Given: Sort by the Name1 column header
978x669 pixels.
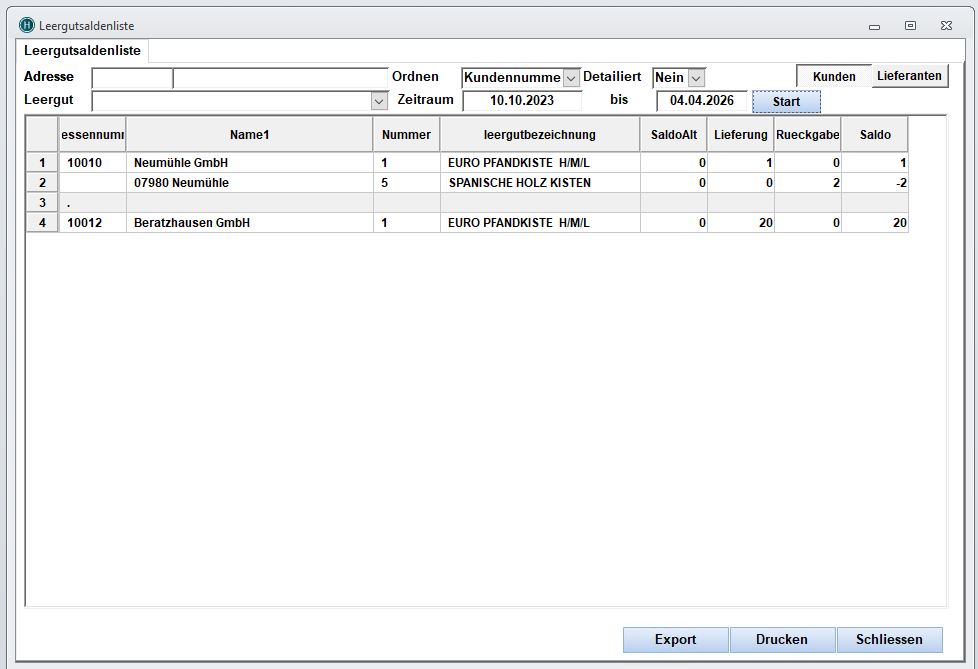Looking at the screenshot, I should coord(249,135).
